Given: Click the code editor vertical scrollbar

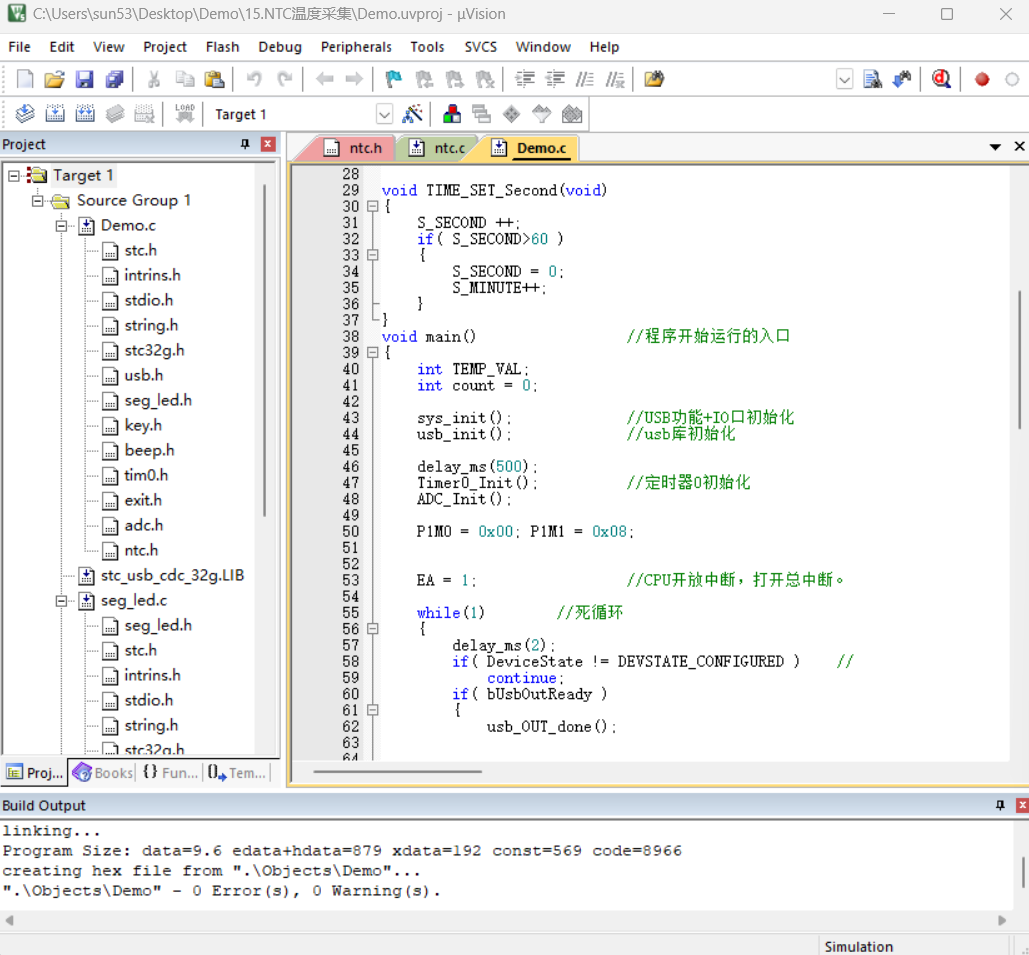Looking at the screenshot, I should [1020, 360].
